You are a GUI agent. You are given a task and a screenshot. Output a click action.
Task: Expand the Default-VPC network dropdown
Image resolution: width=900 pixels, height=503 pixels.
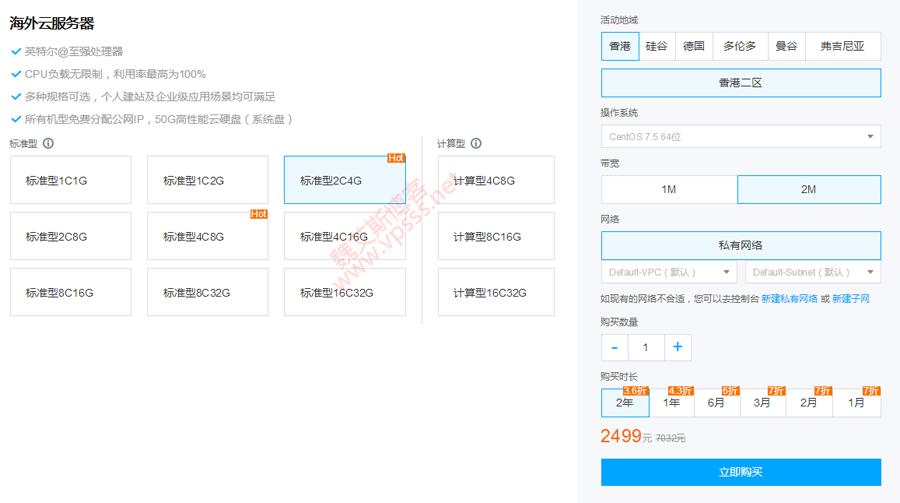coord(669,272)
